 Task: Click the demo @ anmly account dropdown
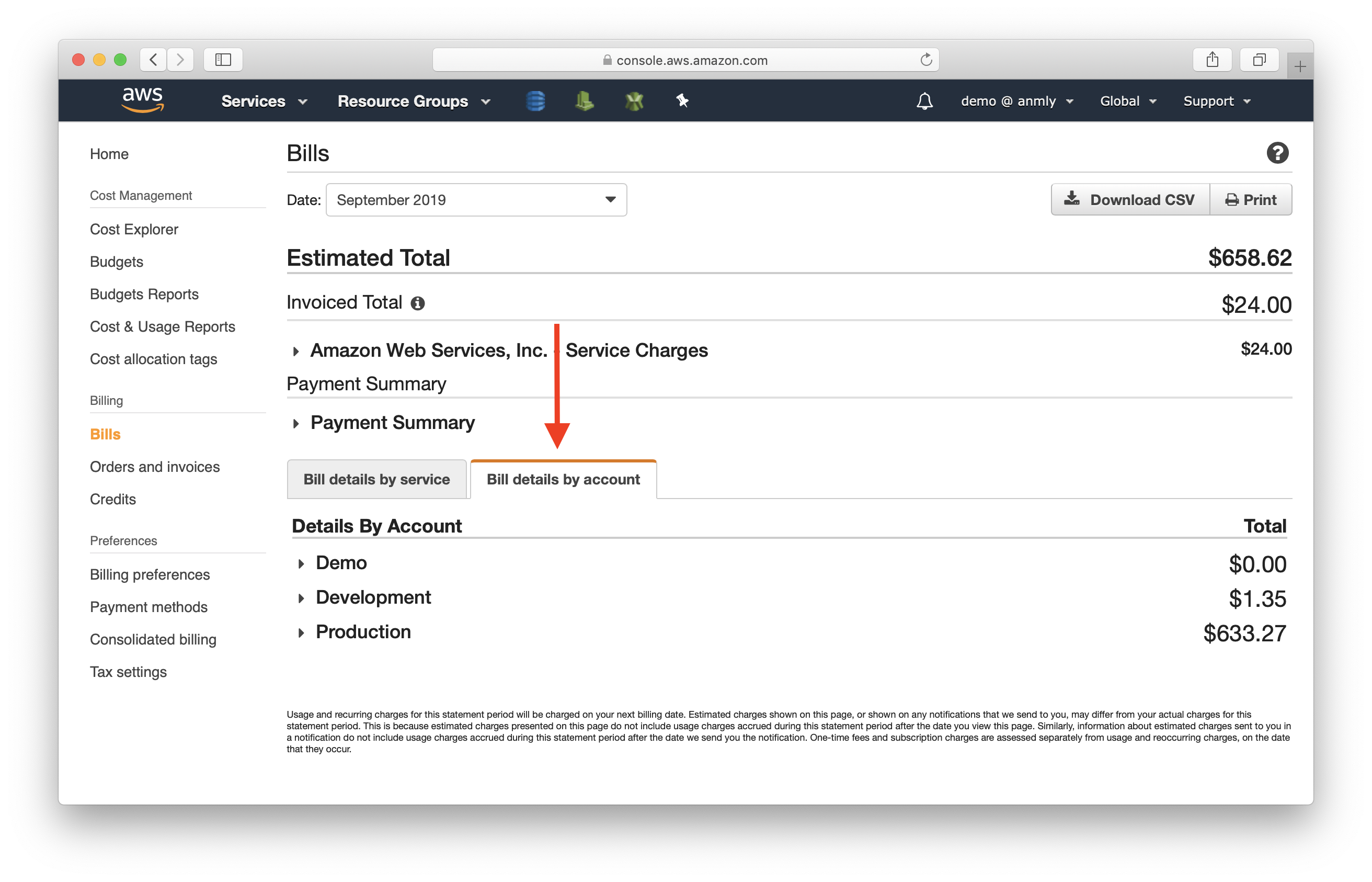tap(1013, 100)
